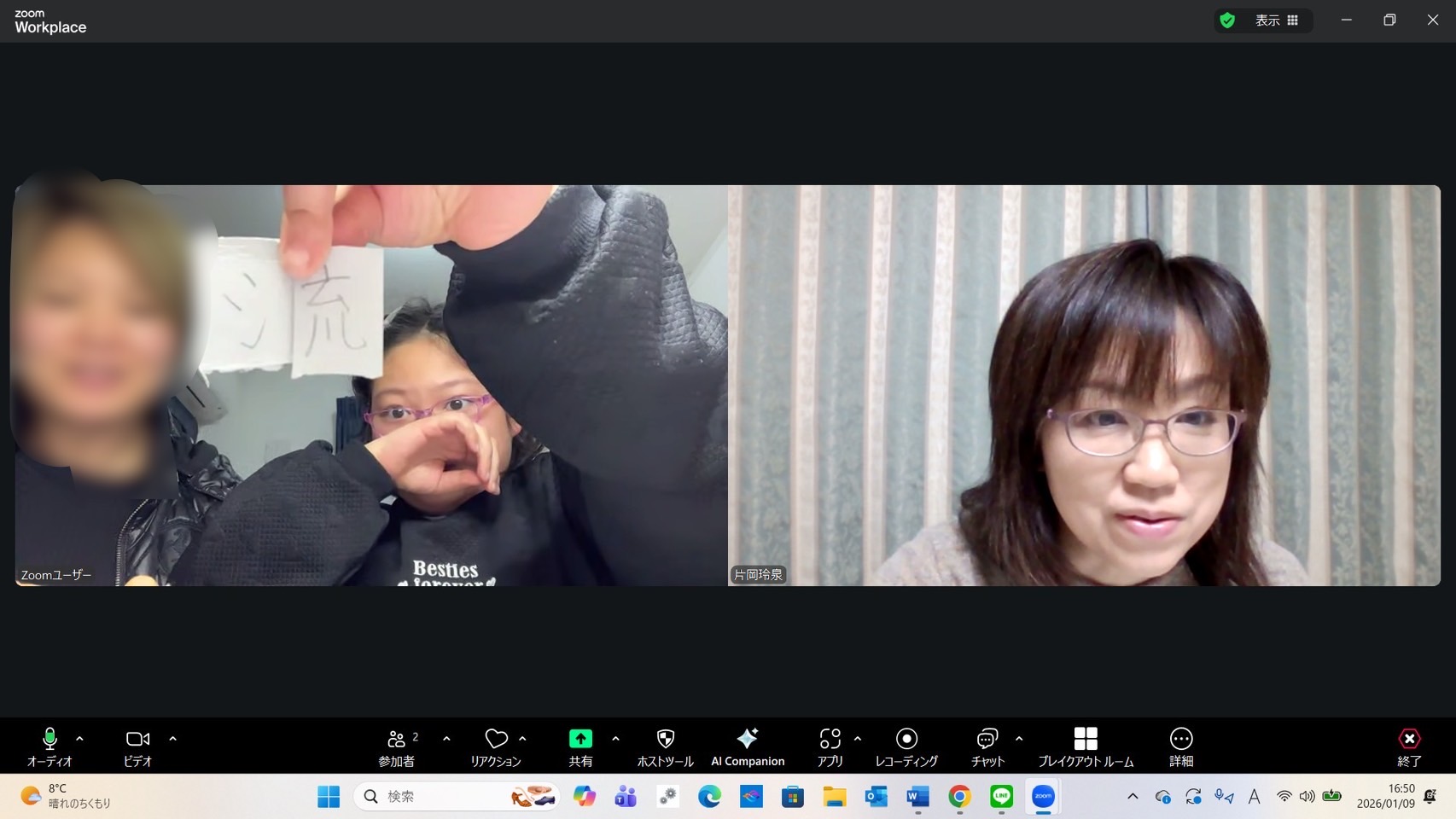Open Host Tools shield icon
Image resolution: width=1456 pixels, height=819 pixels.
[666, 739]
